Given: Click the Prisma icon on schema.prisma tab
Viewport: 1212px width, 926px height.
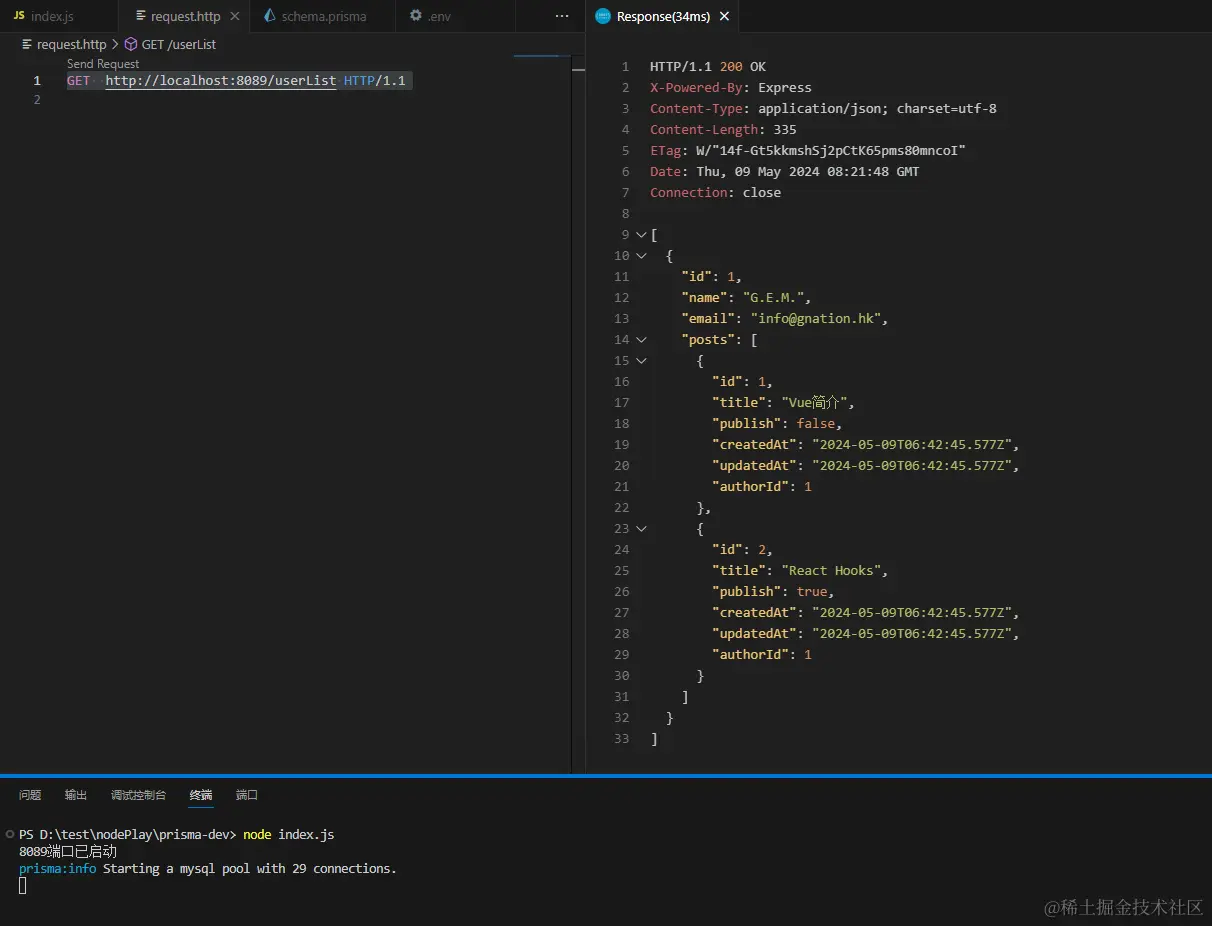Looking at the screenshot, I should tap(270, 16).
